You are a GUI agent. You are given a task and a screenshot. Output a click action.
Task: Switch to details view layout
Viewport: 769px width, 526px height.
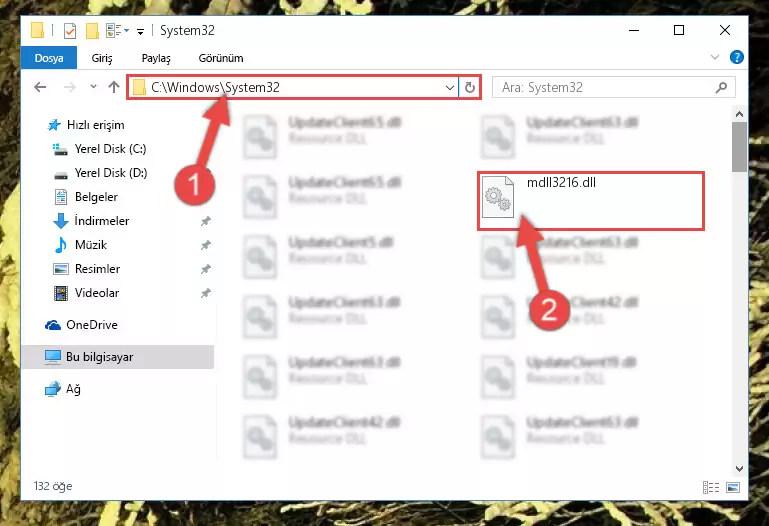click(x=711, y=487)
